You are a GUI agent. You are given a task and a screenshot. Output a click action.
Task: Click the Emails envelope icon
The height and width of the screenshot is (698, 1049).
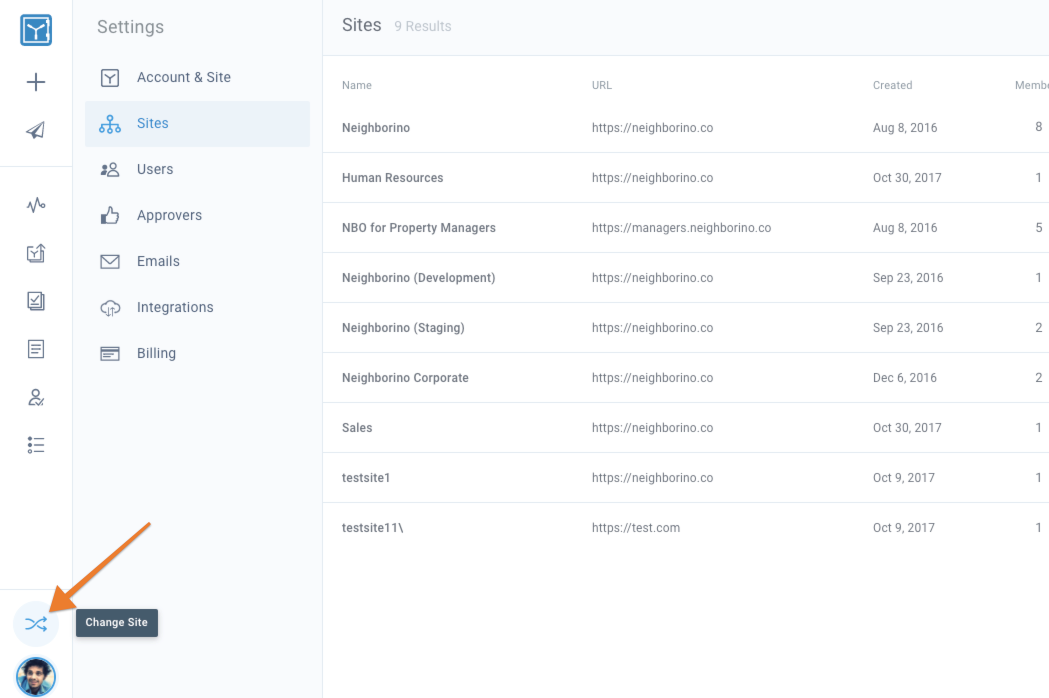[x=110, y=262]
